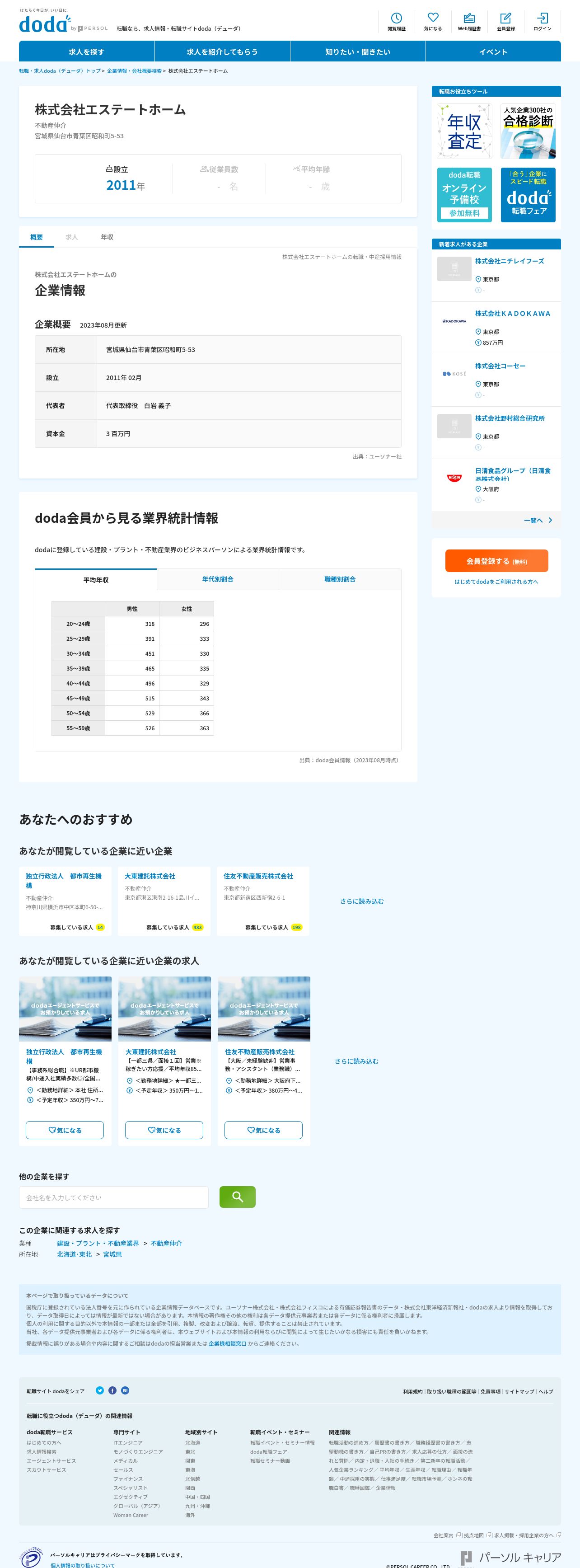The height and width of the screenshot is (1568, 580).
Task: Load more similar job listings さらに読み込む
Action: point(356,1061)
